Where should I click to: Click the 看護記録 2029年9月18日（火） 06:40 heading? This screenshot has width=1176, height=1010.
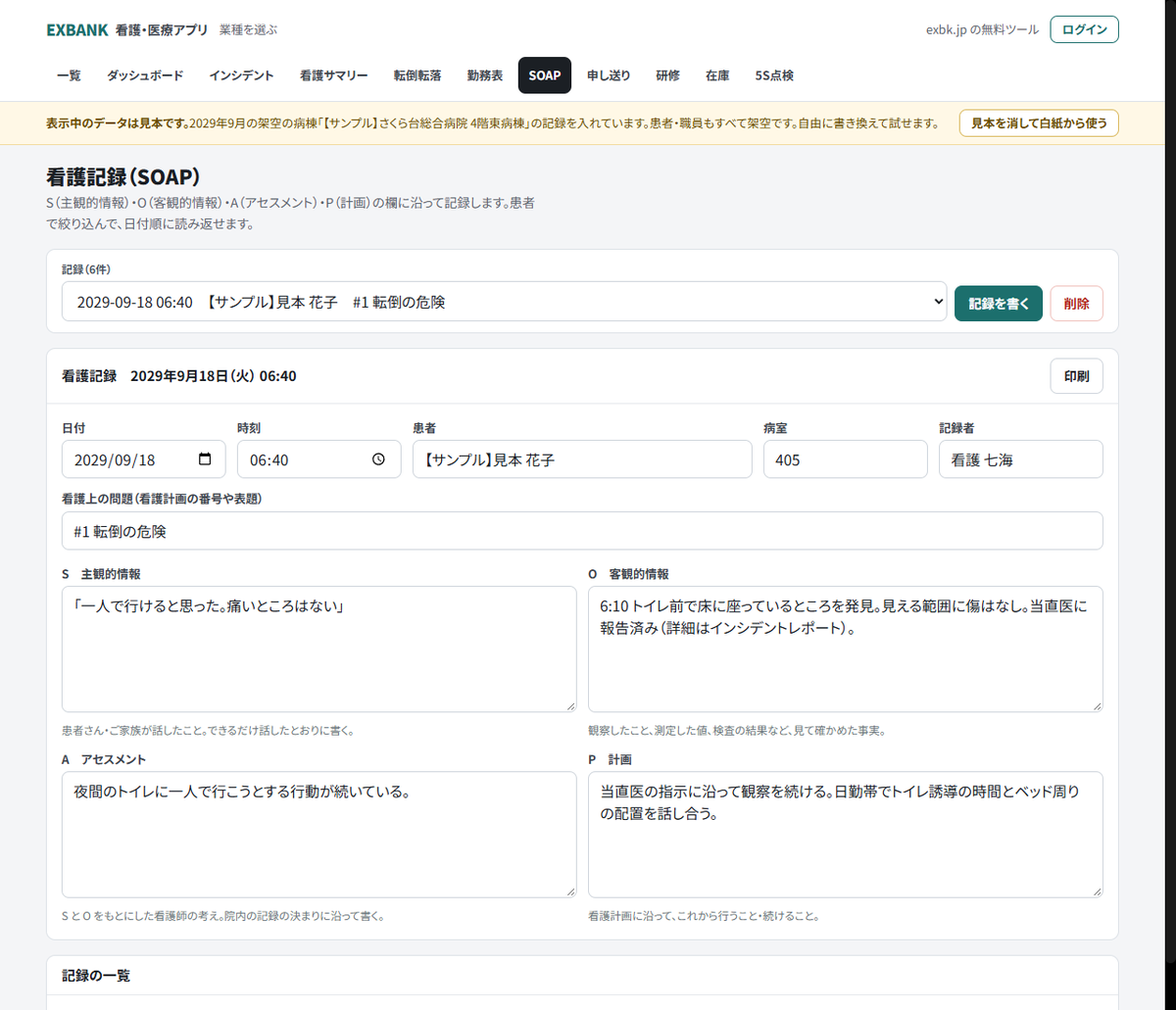click(179, 376)
